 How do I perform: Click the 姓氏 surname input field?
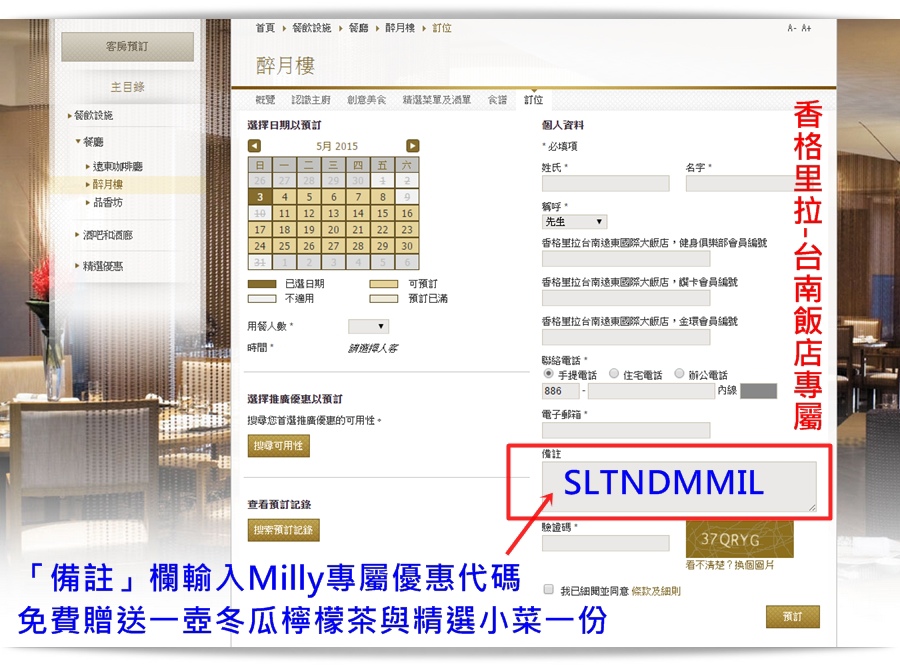coord(605,184)
